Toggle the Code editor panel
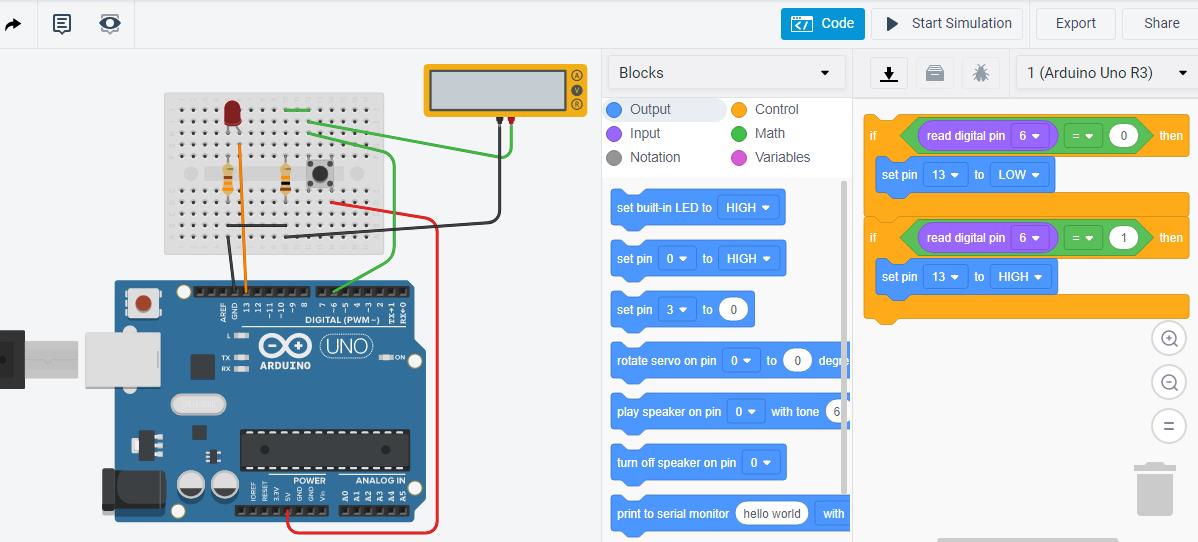The height and width of the screenshot is (542, 1198). [x=822, y=23]
